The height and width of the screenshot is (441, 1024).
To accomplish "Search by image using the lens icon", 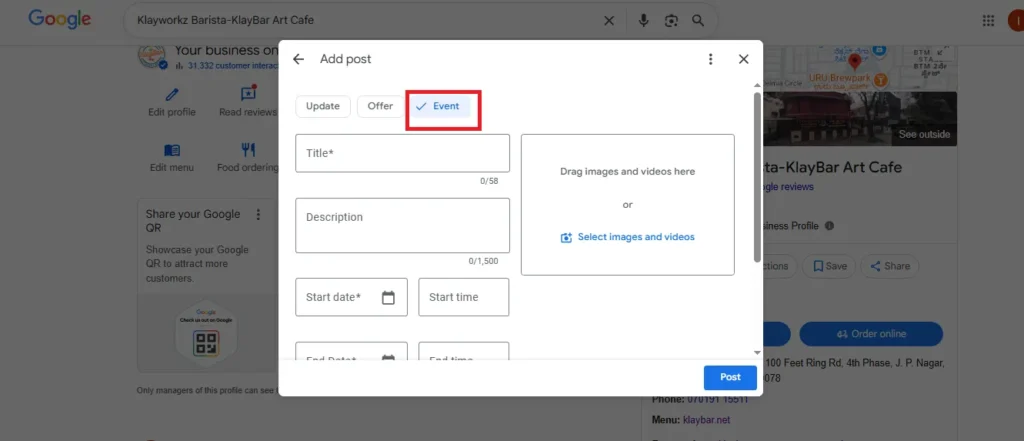I will tap(671, 21).
